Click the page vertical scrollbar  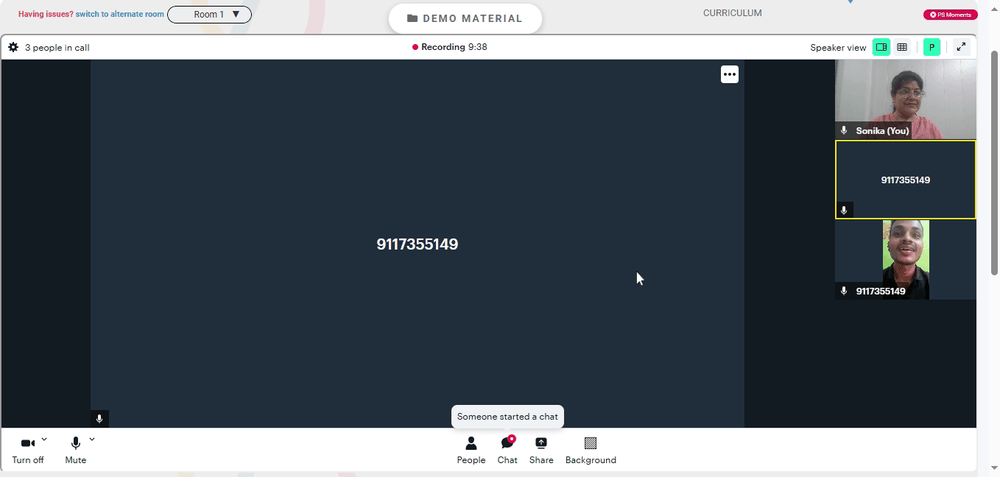(995, 163)
